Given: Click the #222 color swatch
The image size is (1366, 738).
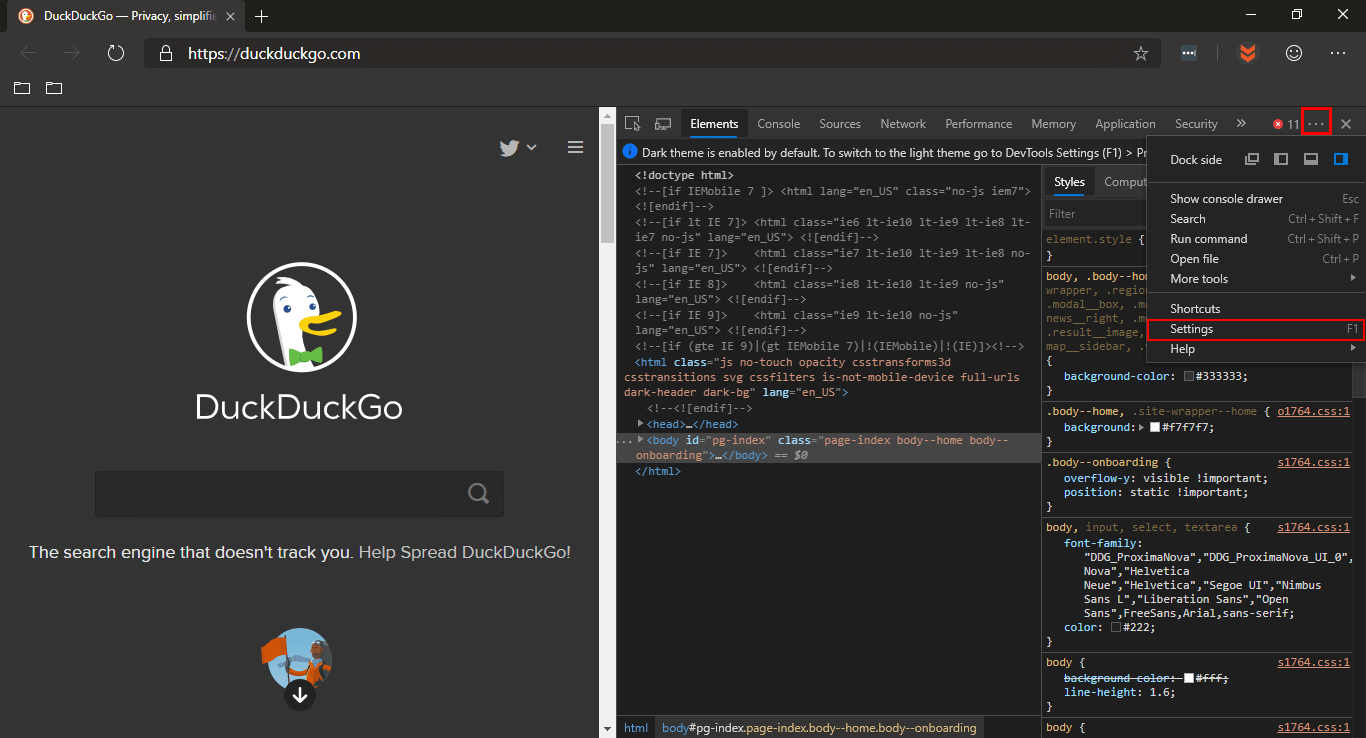Looking at the screenshot, I should pyautogui.click(x=1116, y=628).
